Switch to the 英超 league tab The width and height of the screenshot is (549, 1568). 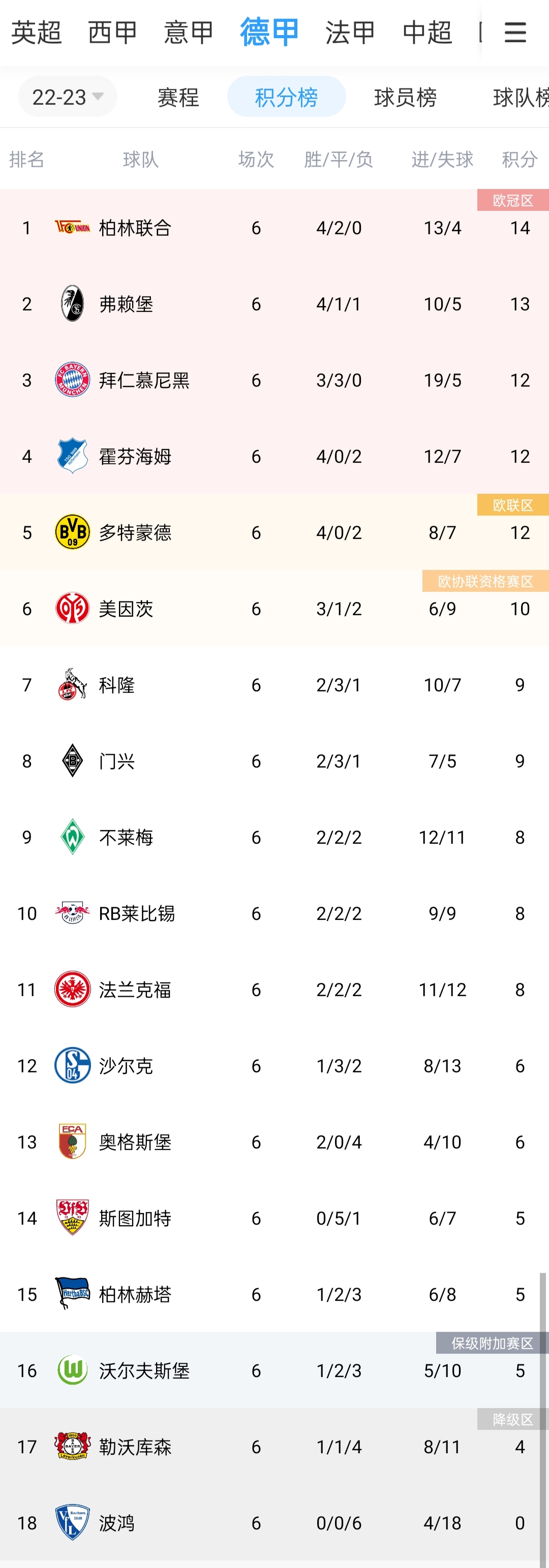point(37,33)
